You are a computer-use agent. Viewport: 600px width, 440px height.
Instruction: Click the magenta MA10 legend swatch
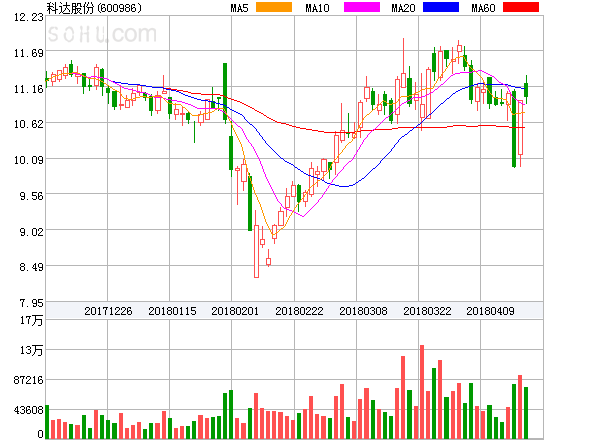[362, 7]
